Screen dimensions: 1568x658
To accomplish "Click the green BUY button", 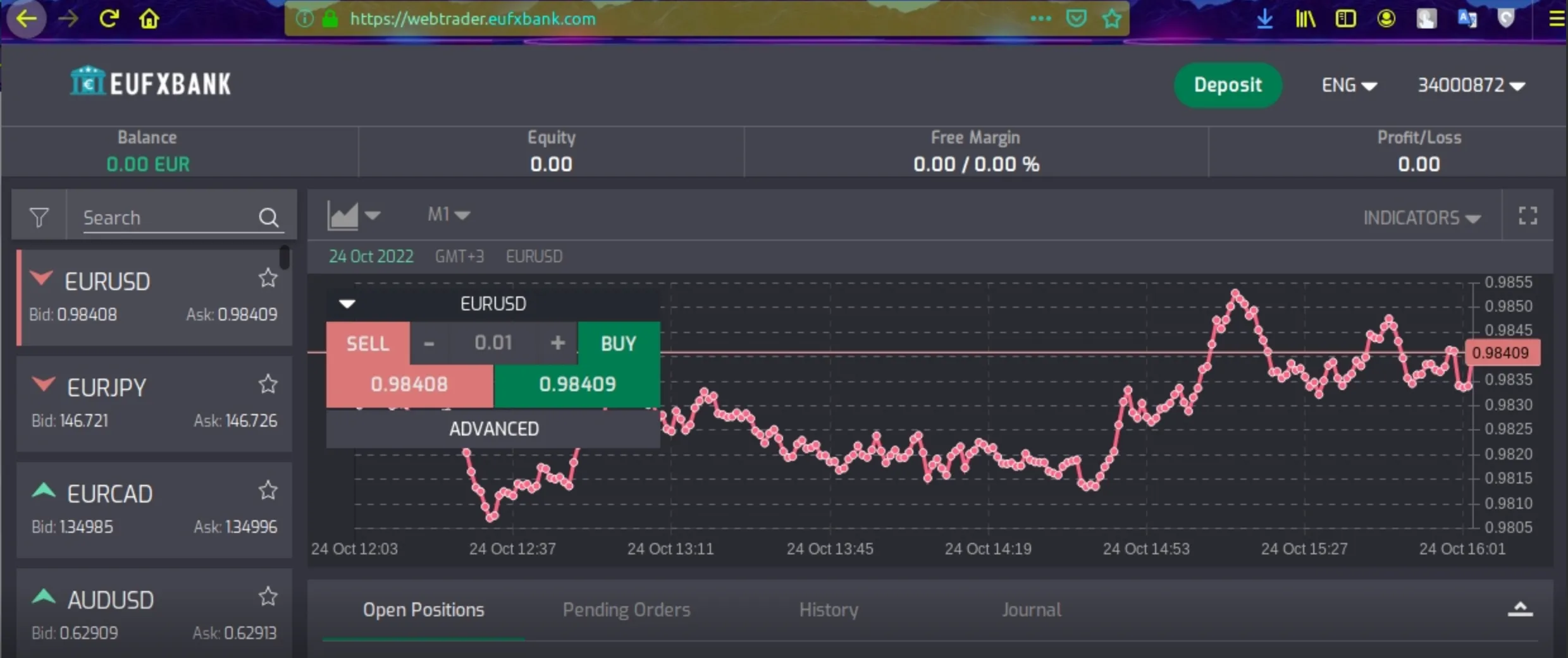I will click(x=619, y=343).
